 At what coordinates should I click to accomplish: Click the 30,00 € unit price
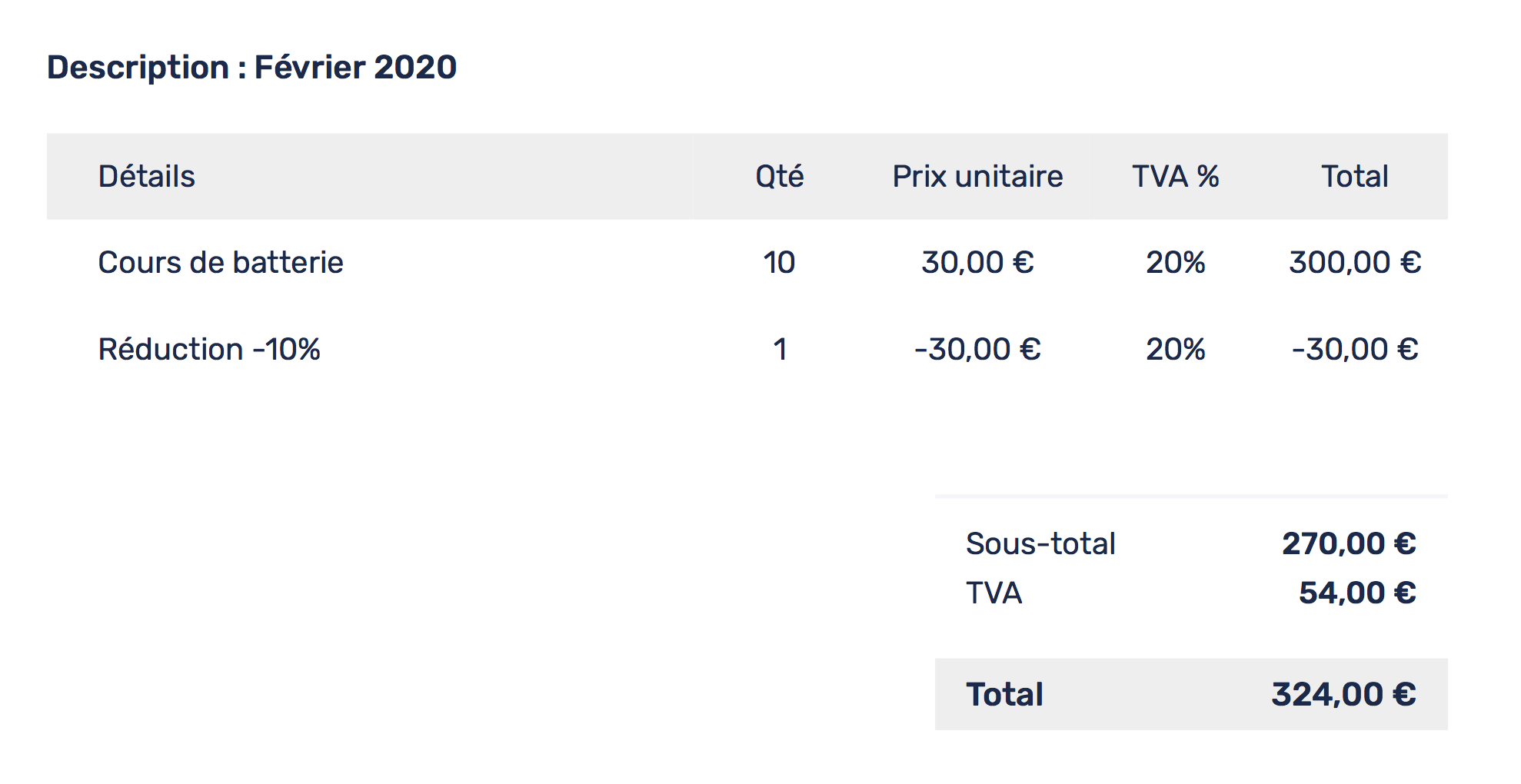[977, 263]
